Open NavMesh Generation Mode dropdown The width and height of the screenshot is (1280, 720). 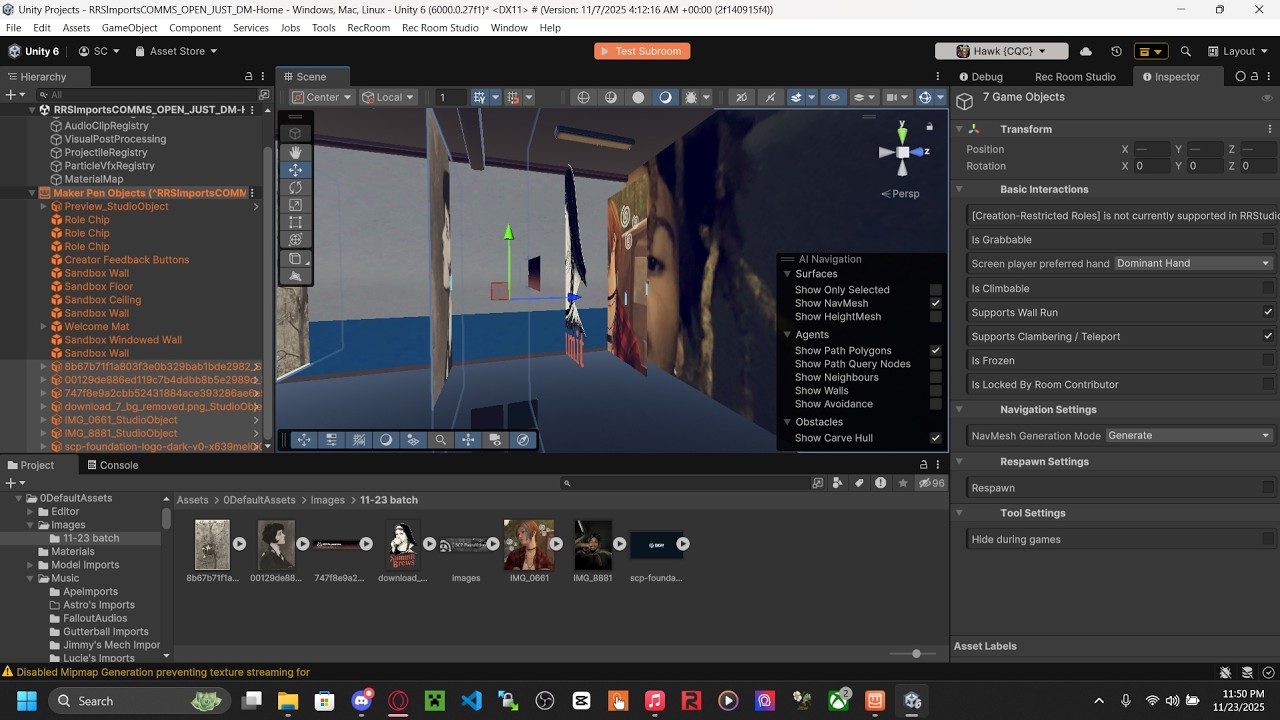pyautogui.click(x=1189, y=435)
